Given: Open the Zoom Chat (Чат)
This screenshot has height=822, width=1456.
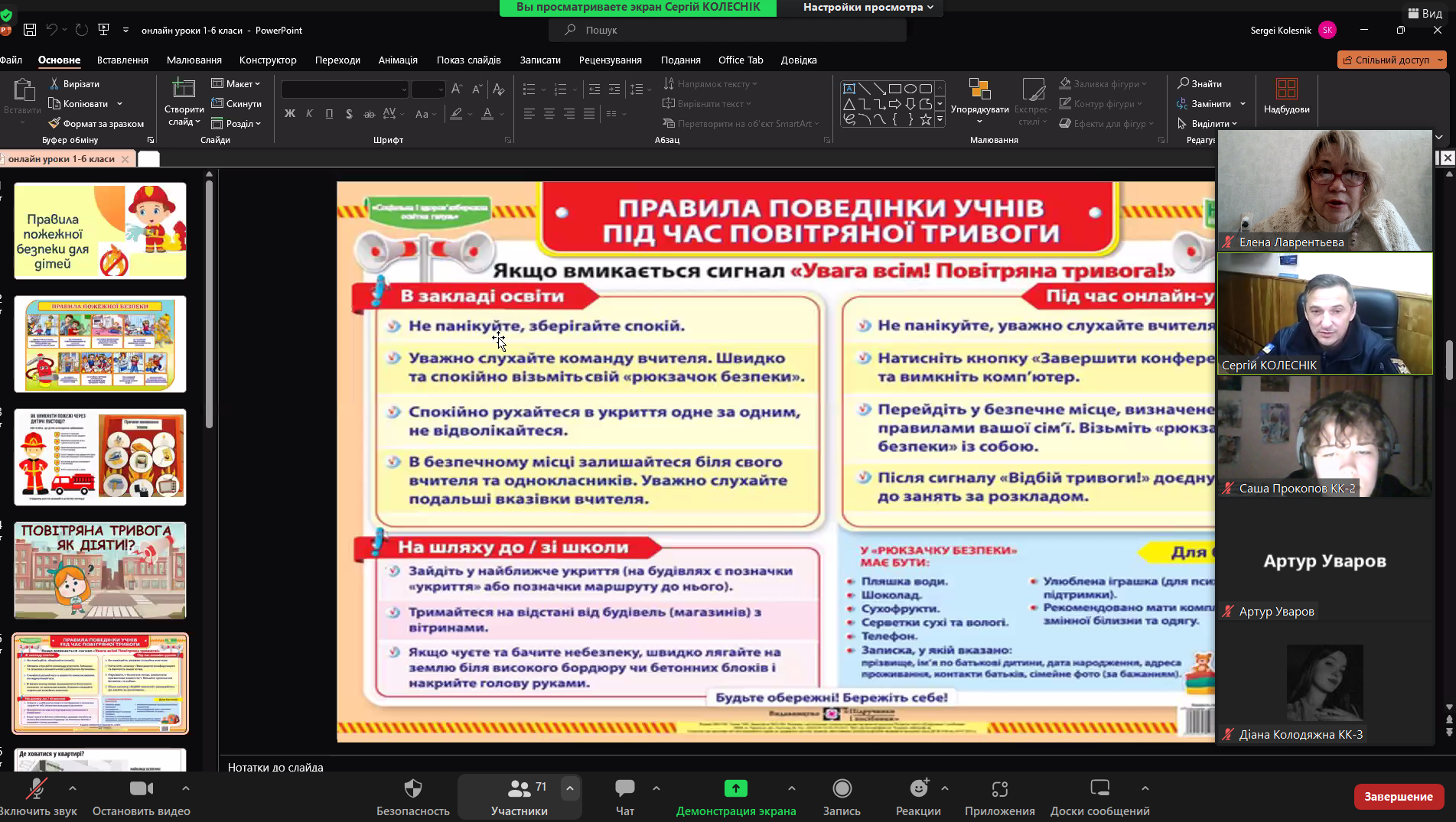Looking at the screenshot, I should pyautogui.click(x=625, y=797).
